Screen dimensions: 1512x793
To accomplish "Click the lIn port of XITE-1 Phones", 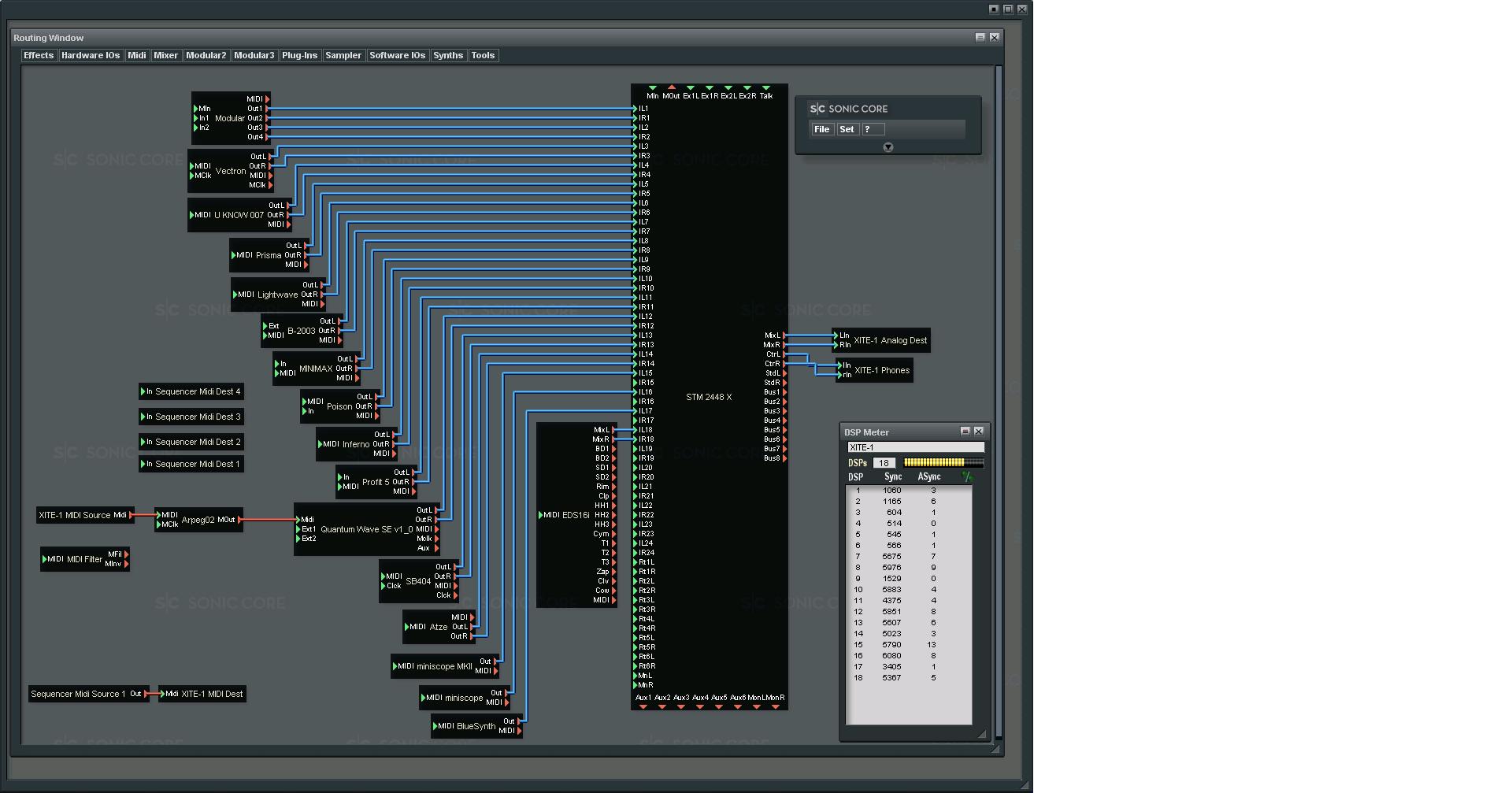I will tap(839, 365).
